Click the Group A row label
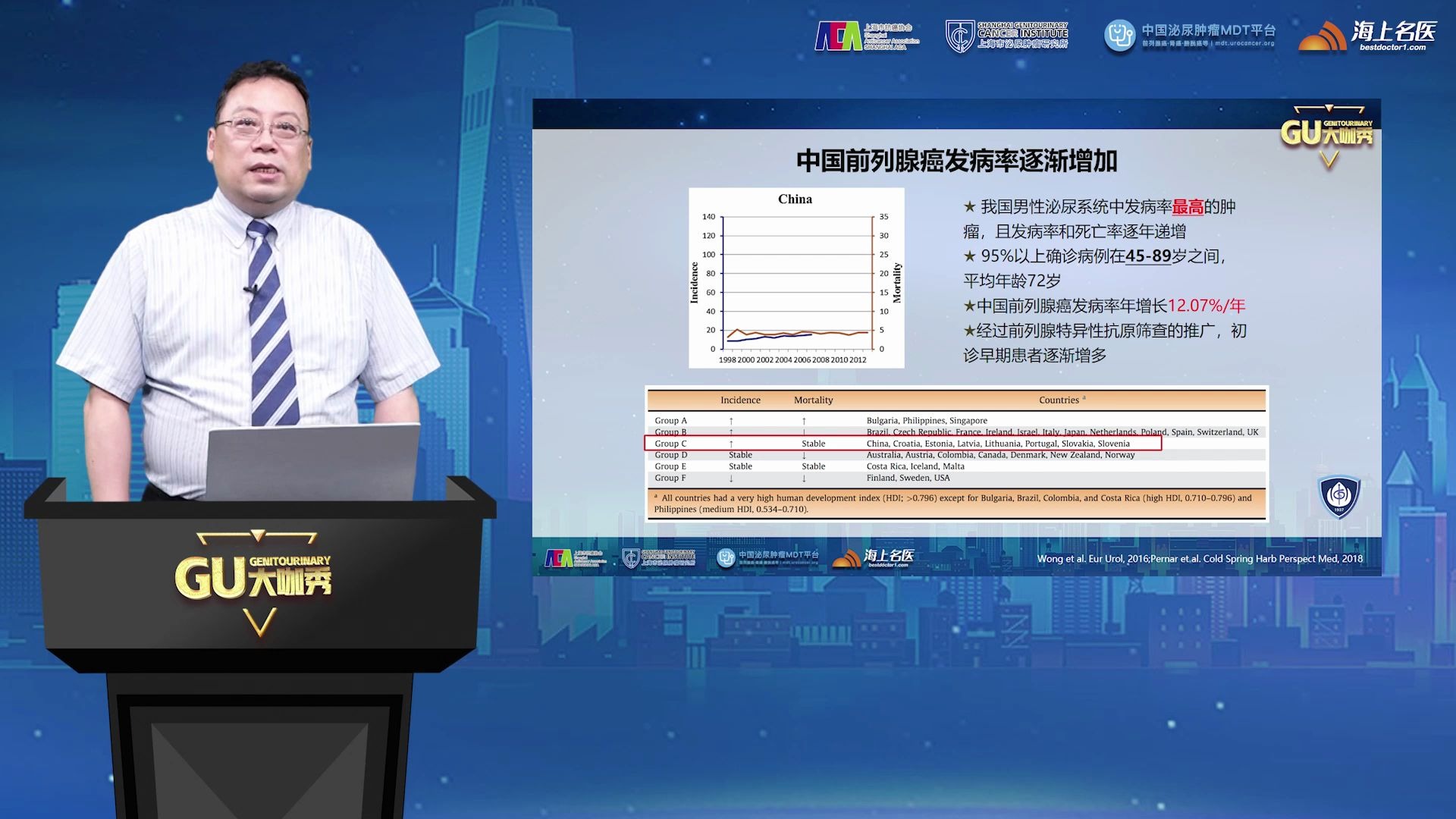1456x819 pixels. click(670, 420)
